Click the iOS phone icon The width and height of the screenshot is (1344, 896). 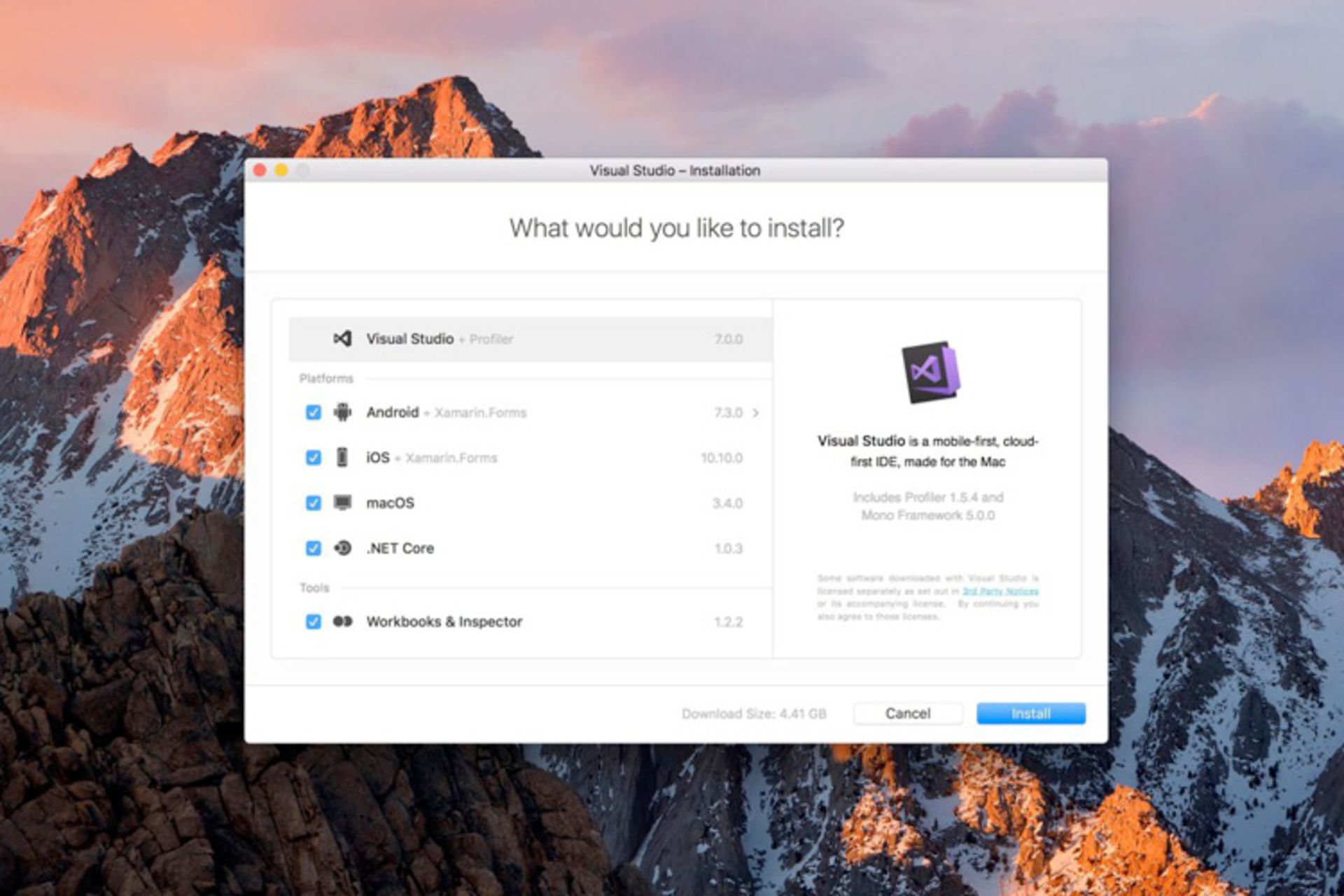[342, 457]
